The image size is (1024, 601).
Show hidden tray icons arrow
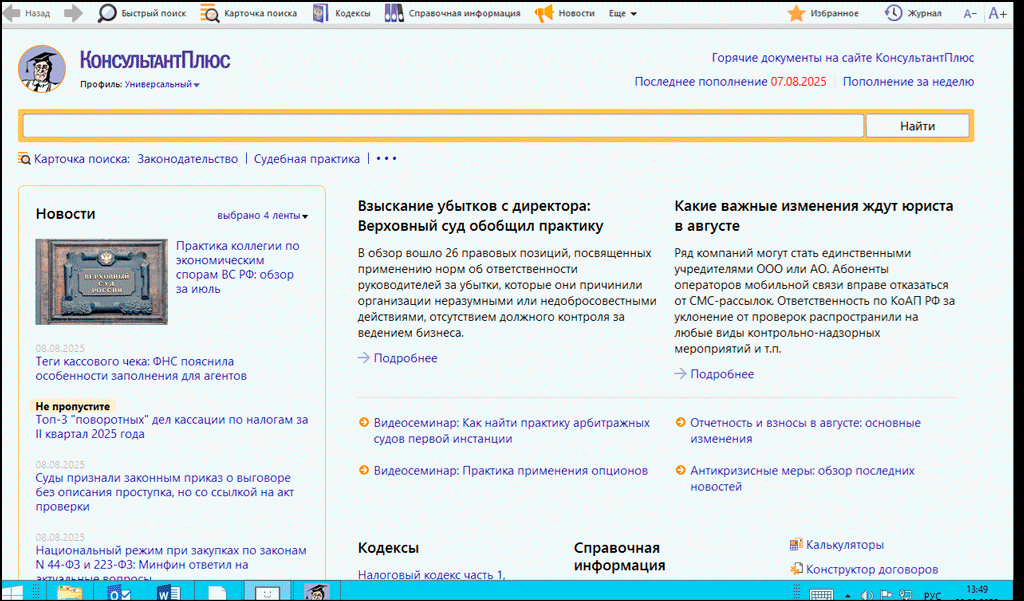tap(848, 596)
